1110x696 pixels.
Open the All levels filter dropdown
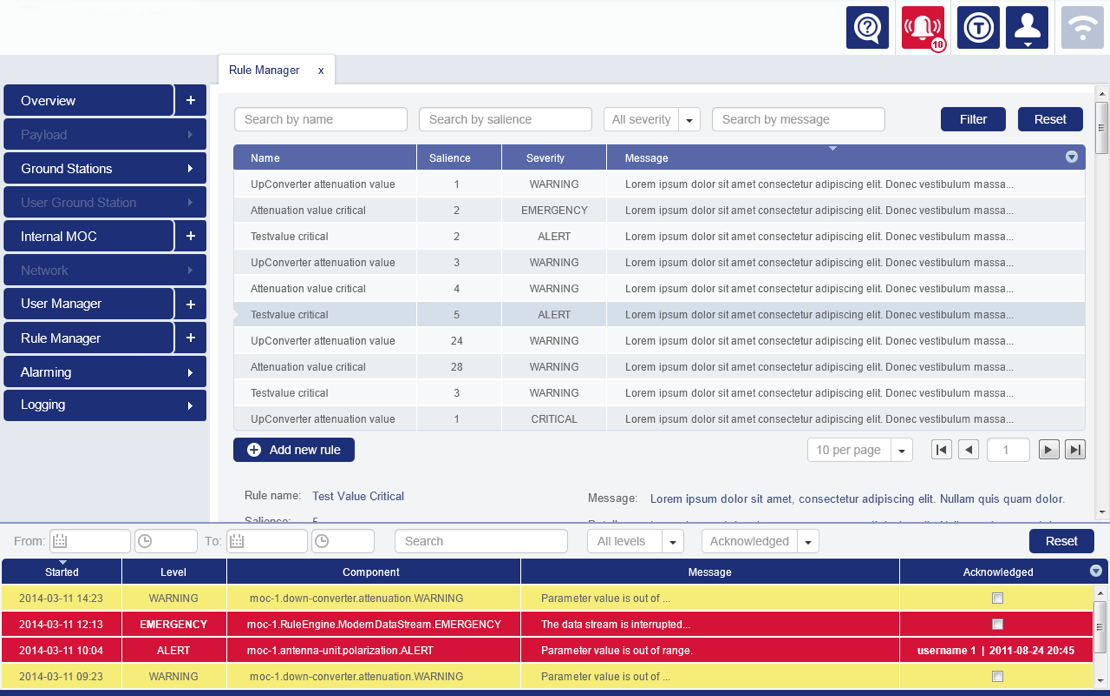pyautogui.click(x=673, y=542)
